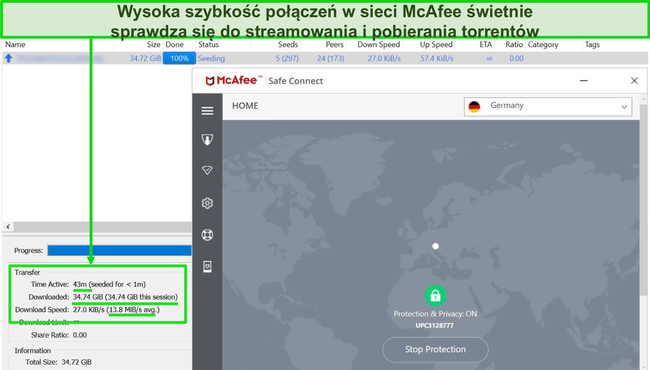Open settings gear in McAfee sidebar

[x=207, y=203]
